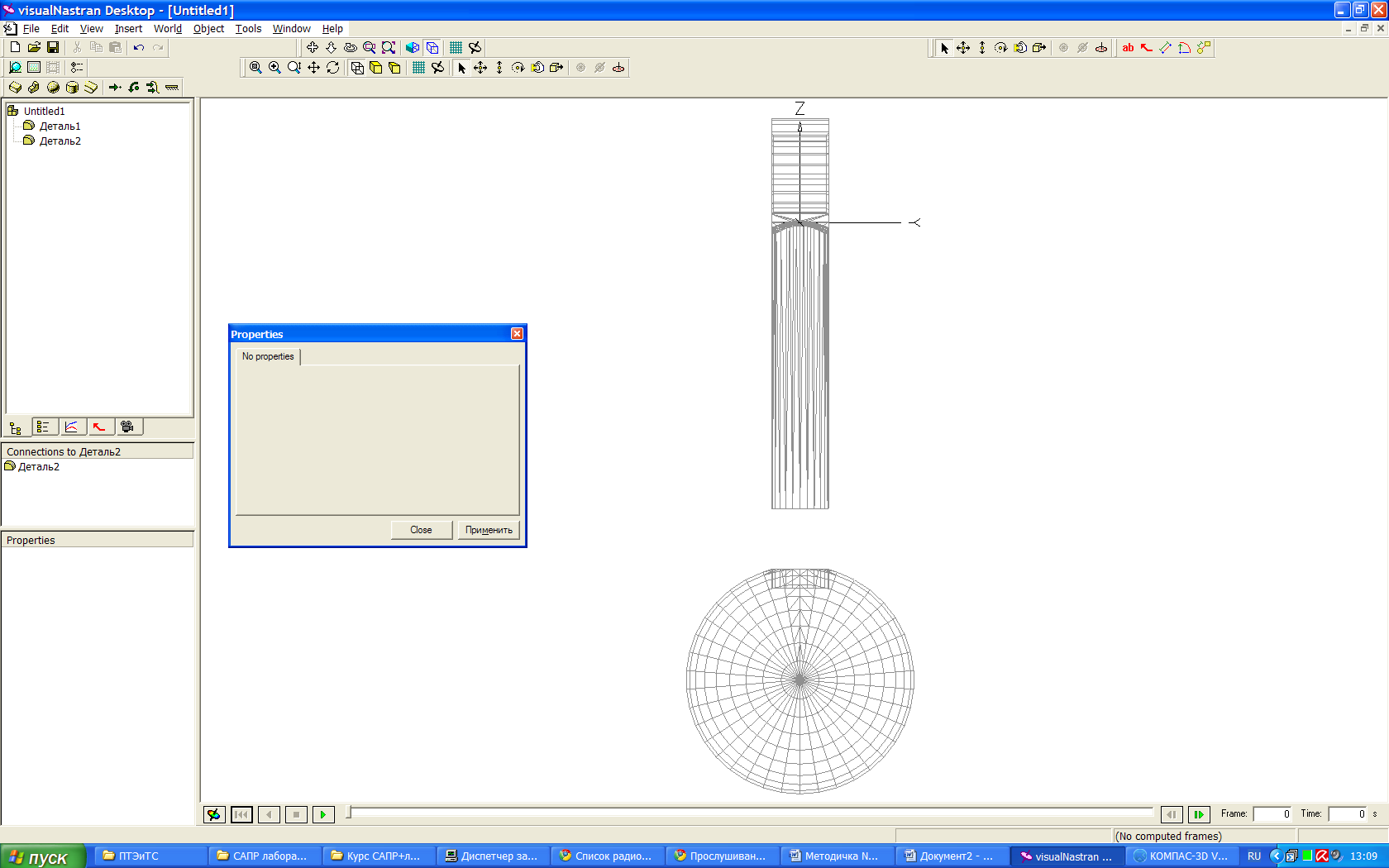Click the Play simulation button
The height and width of the screenshot is (868, 1389).
(323, 815)
